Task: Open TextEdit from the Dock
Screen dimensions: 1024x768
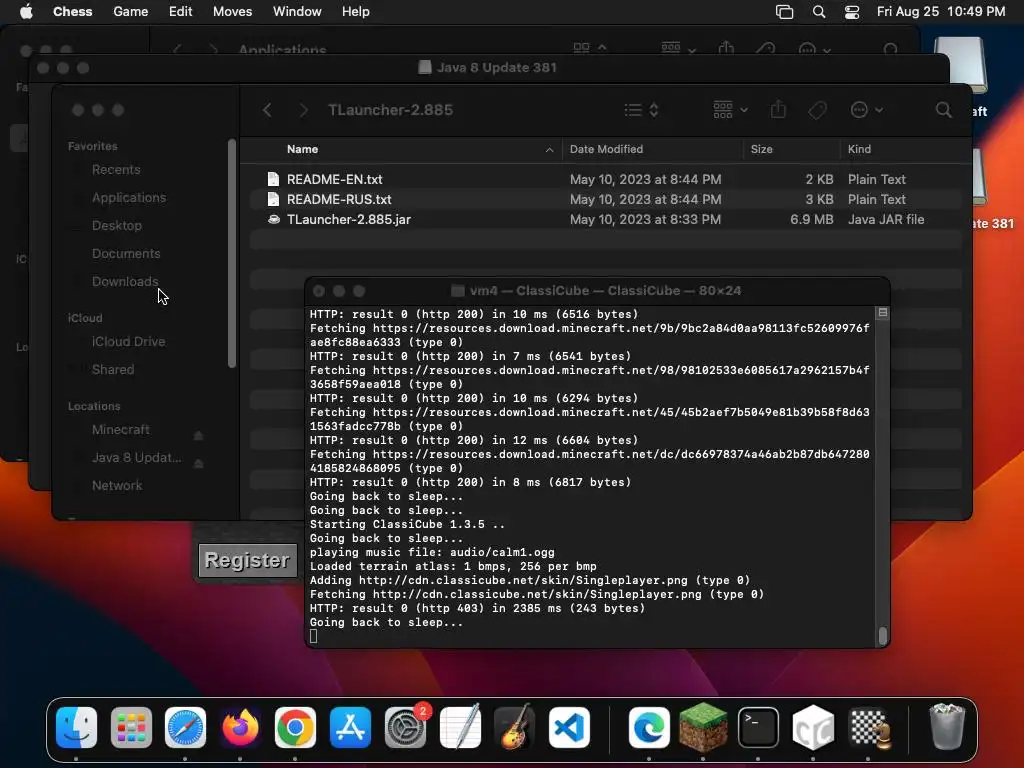Action: click(460, 728)
